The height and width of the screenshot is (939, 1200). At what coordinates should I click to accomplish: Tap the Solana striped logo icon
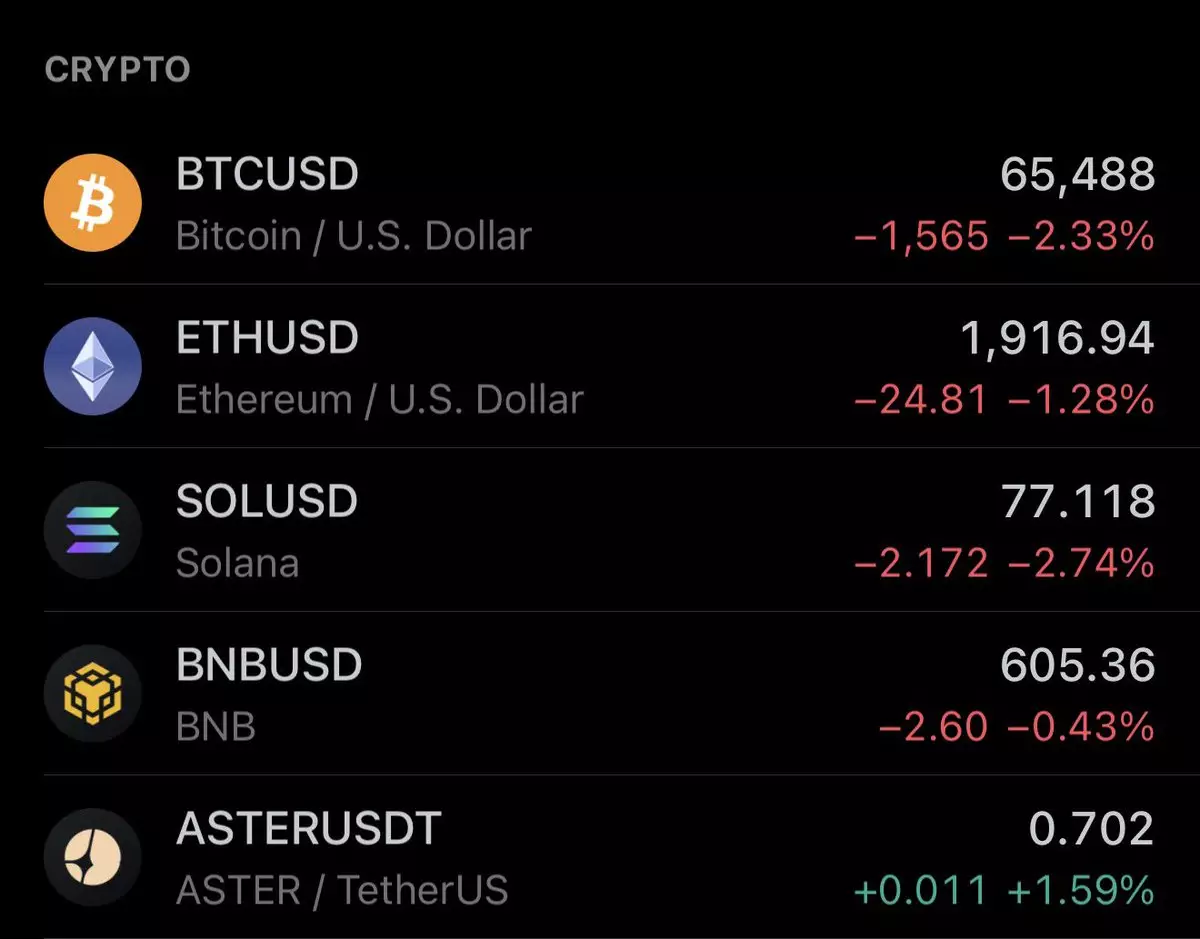coord(93,529)
